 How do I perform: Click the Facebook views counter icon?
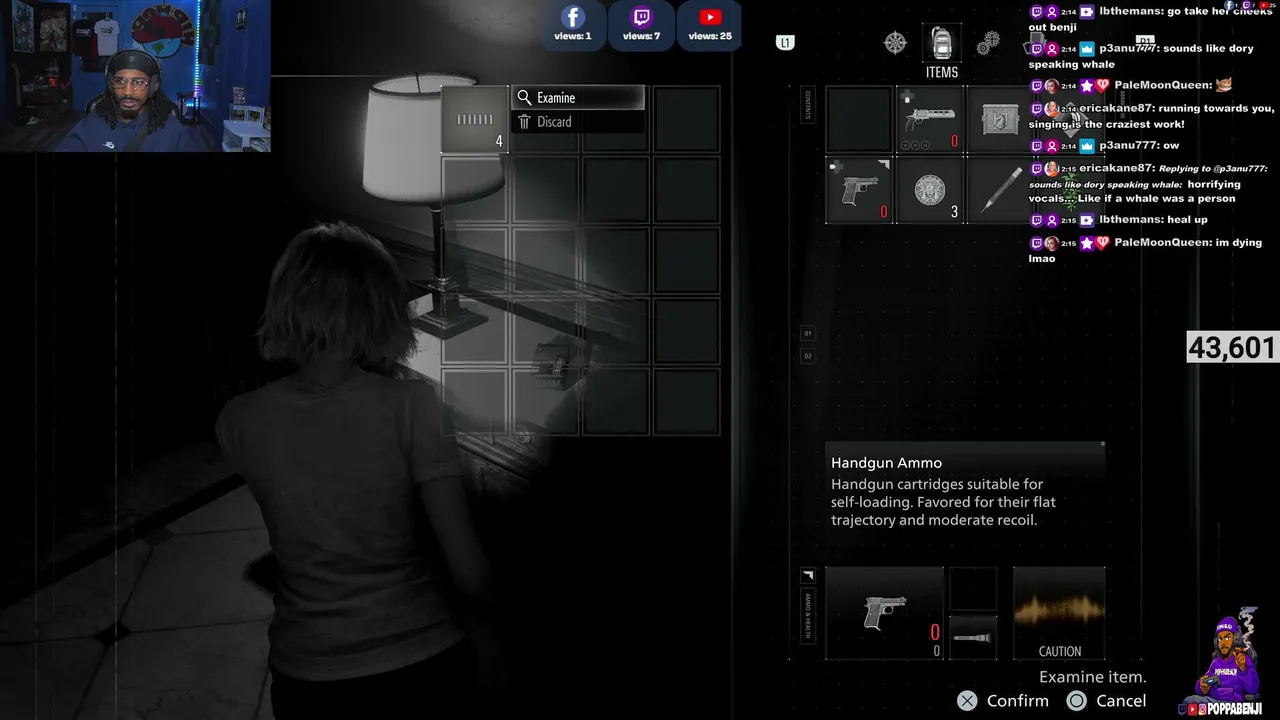[573, 18]
